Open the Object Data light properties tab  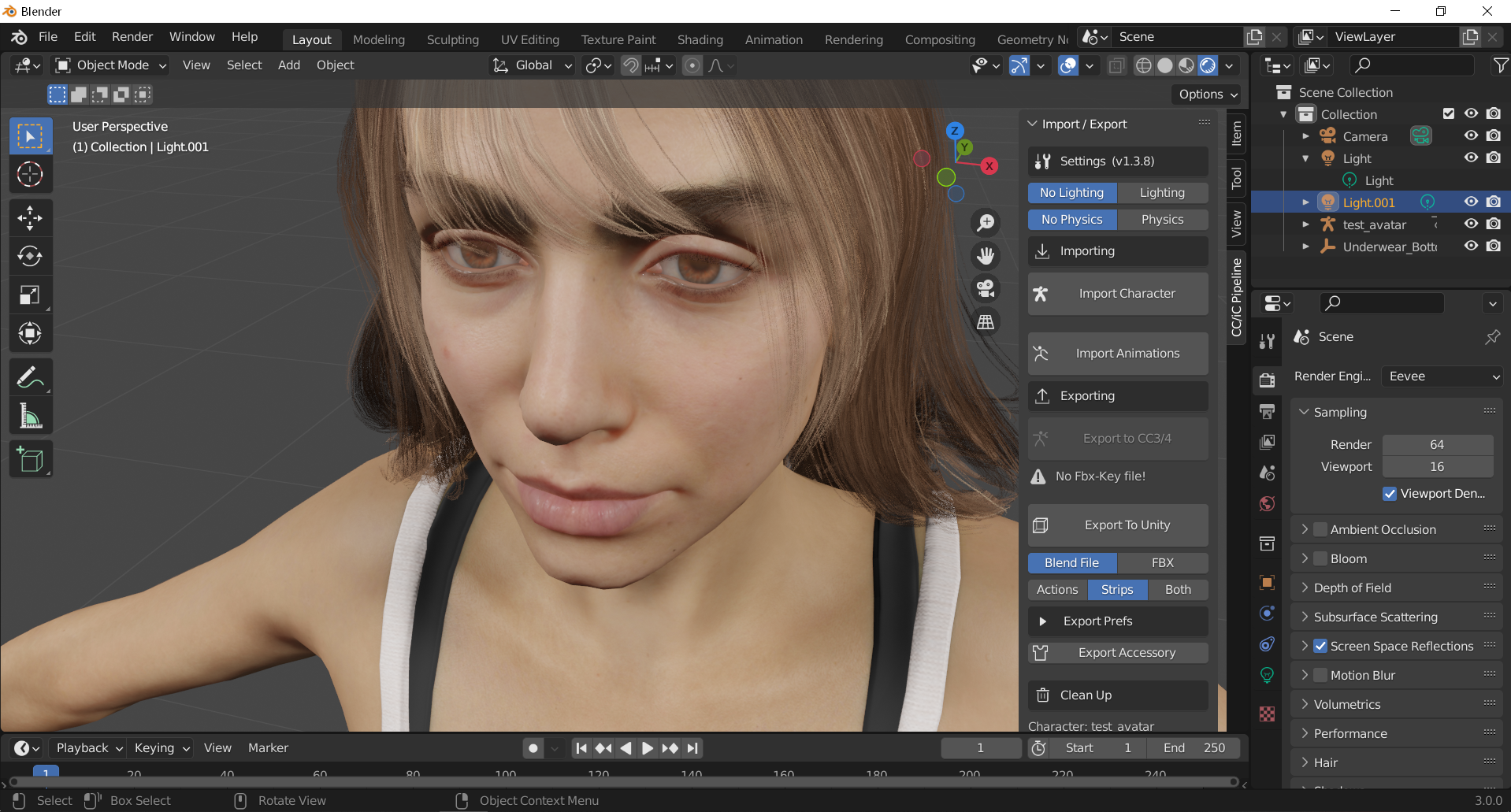1268,675
